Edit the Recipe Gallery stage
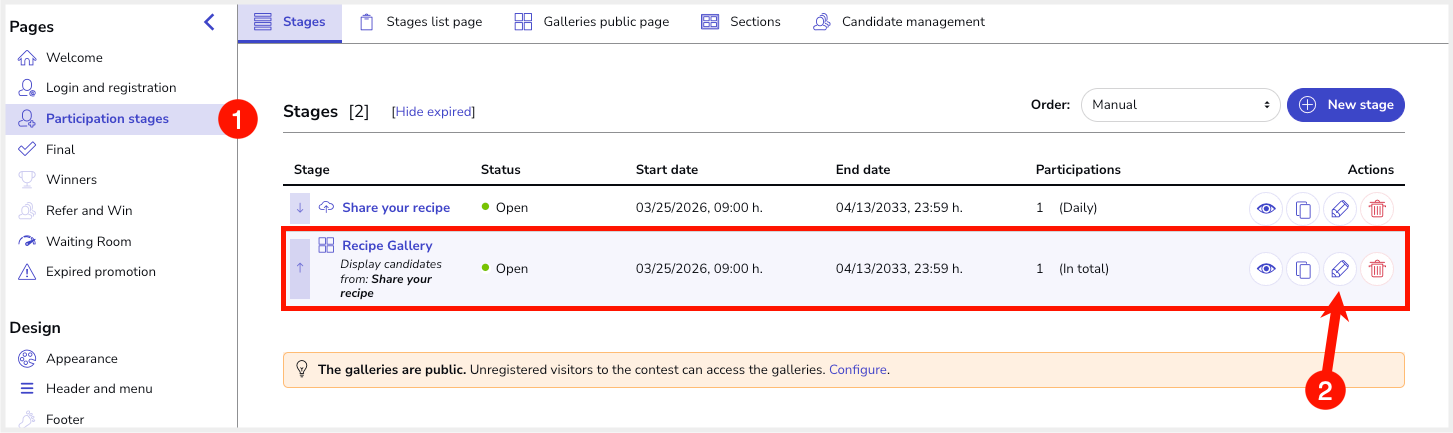The width and height of the screenshot is (1453, 433). [x=1340, y=269]
